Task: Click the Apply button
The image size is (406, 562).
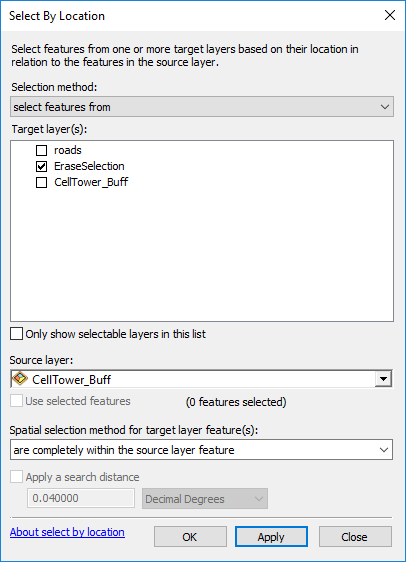Action: 271,537
